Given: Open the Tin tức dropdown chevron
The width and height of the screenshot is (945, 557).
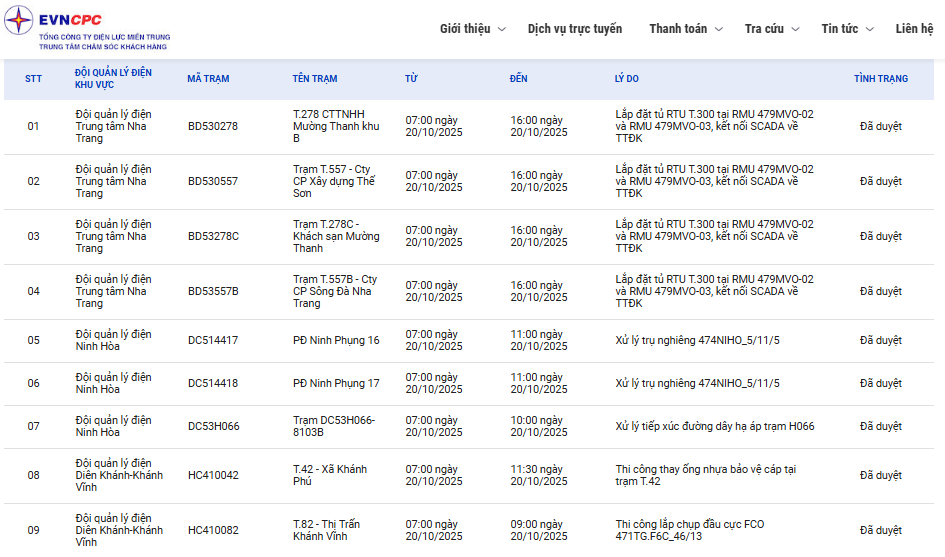Looking at the screenshot, I should [x=869, y=30].
